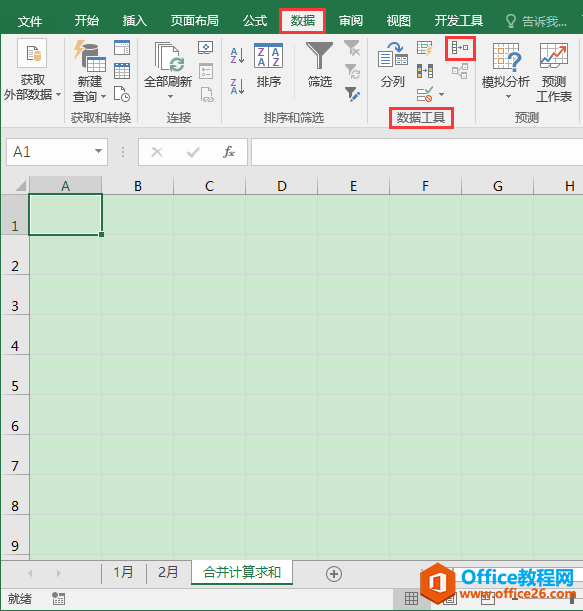The image size is (583, 611).
Task: Expand the 全部刷新 dropdown arrow
Action: [170, 96]
